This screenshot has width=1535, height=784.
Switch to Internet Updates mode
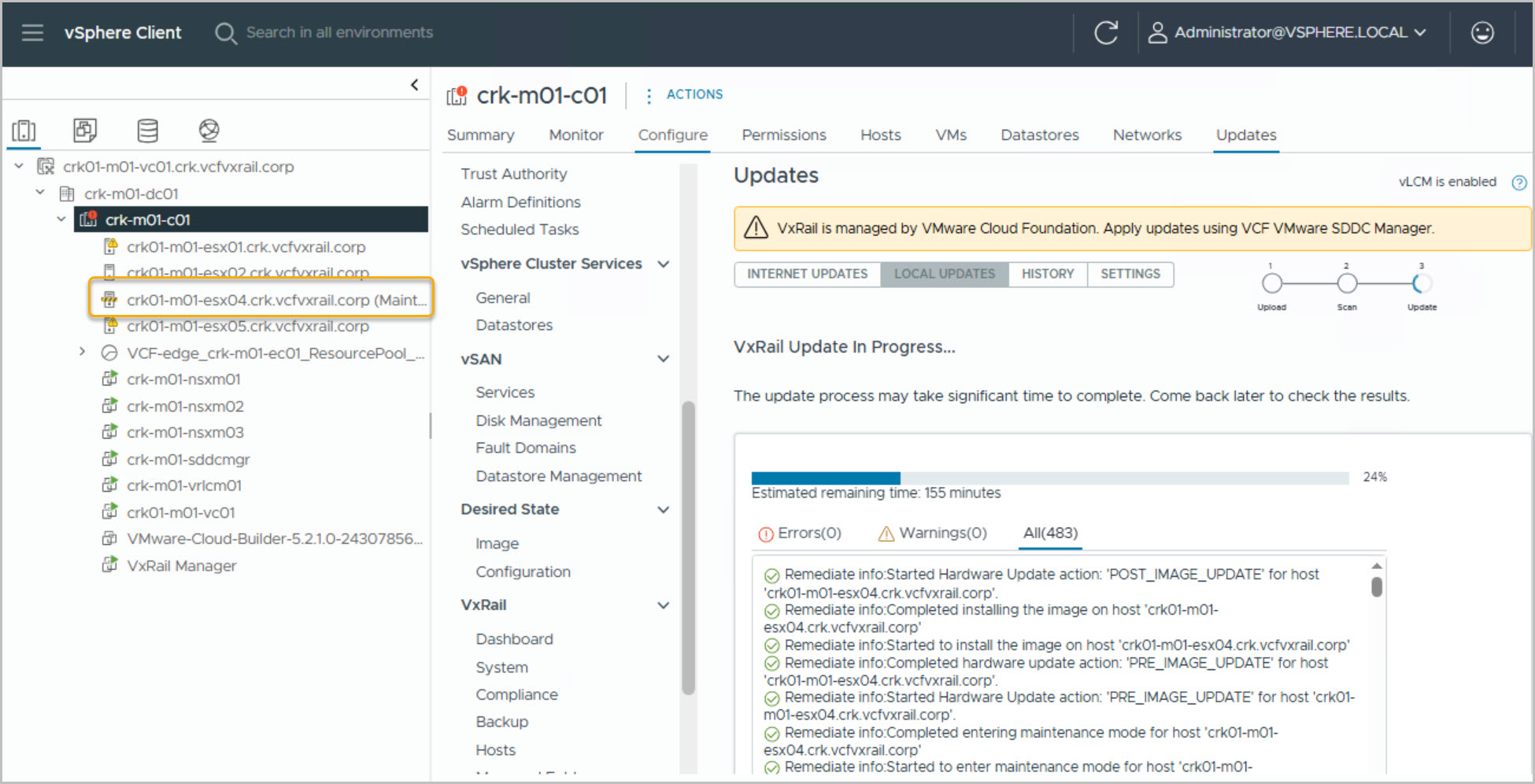807,274
